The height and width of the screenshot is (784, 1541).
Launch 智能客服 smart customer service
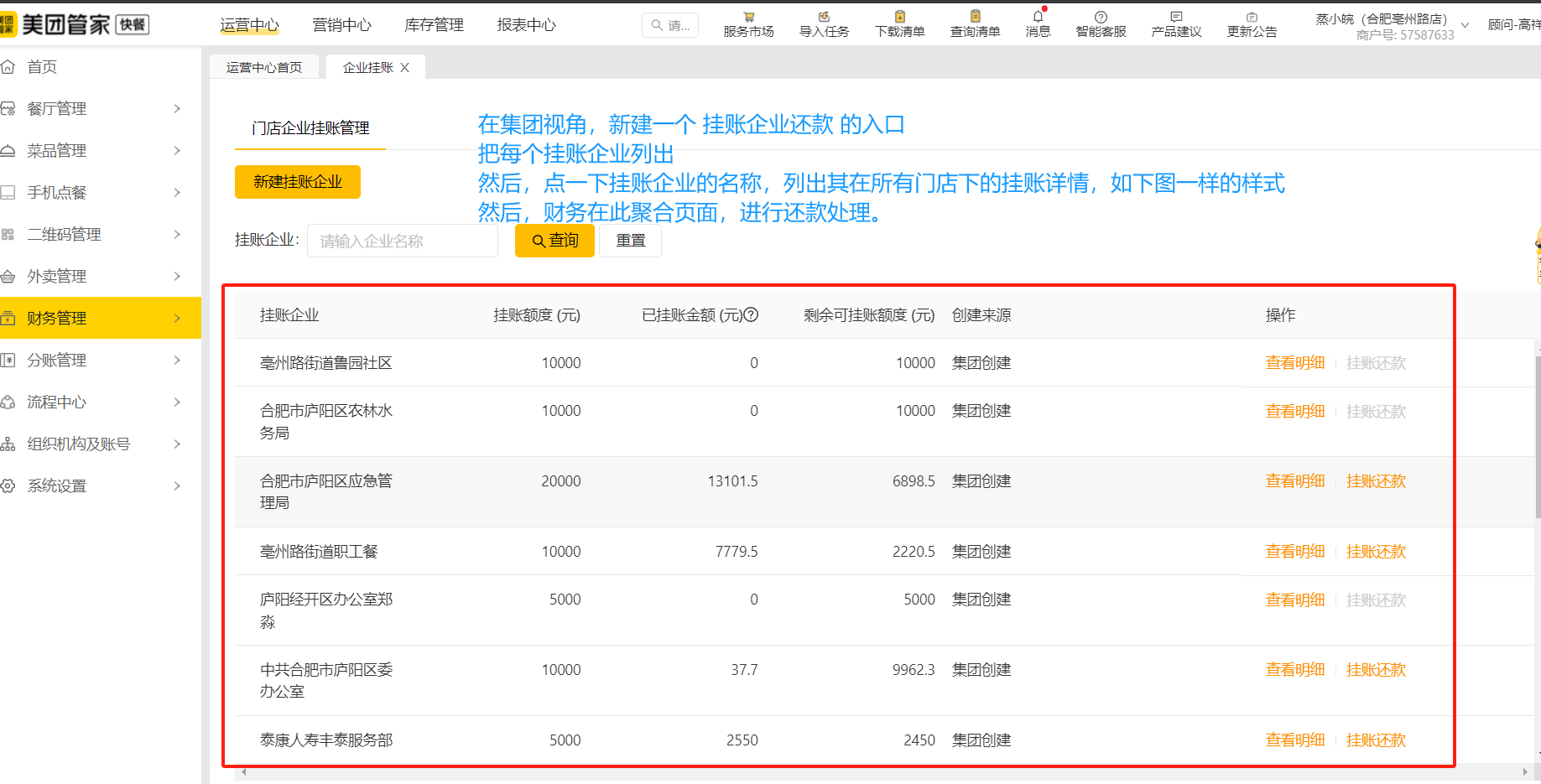(1100, 23)
